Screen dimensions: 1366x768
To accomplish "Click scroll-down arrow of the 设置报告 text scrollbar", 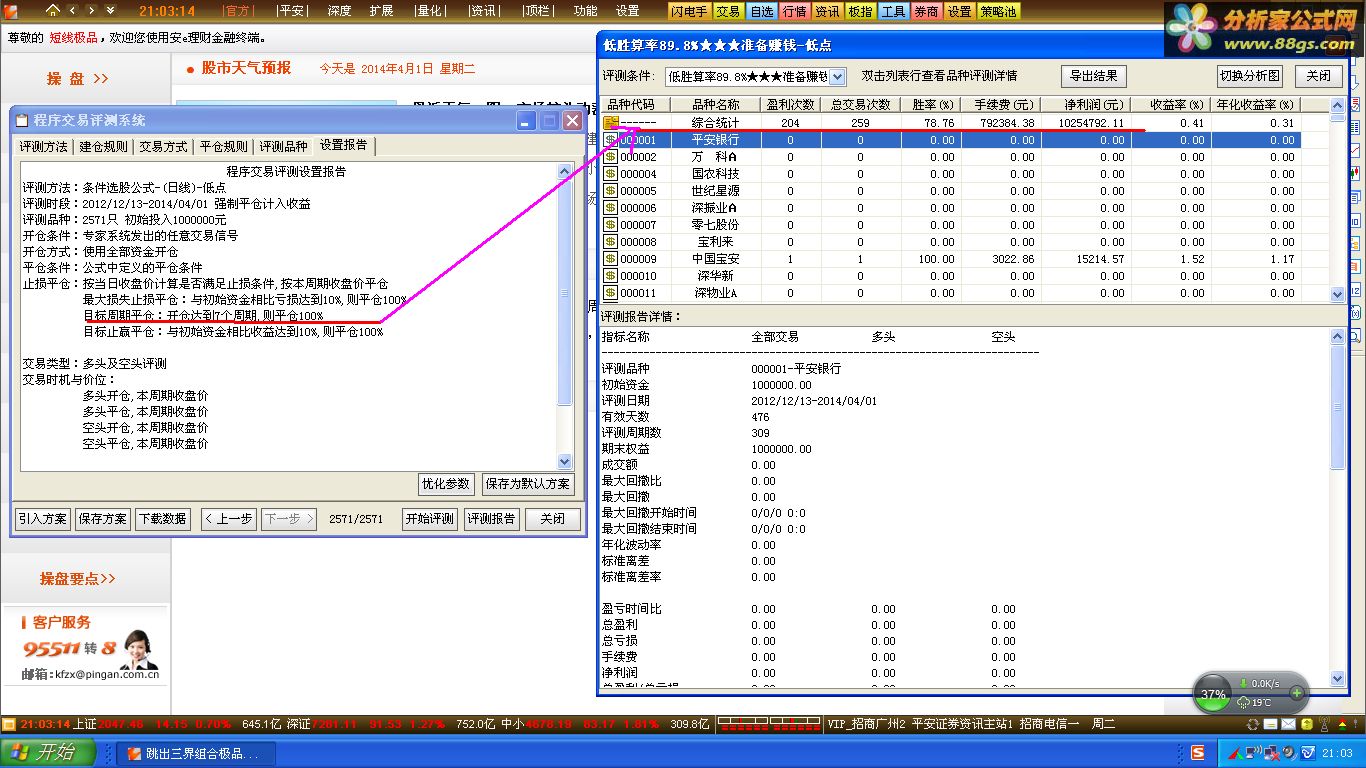I will pyautogui.click(x=565, y=462).
